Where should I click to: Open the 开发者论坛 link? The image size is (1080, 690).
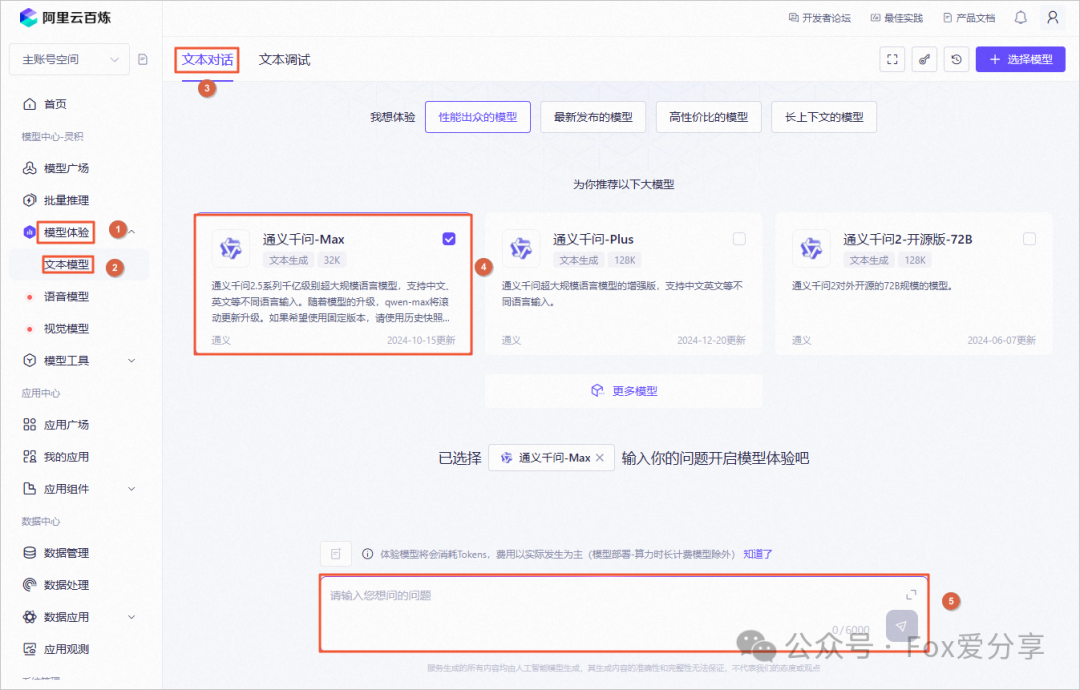point(820,18)
